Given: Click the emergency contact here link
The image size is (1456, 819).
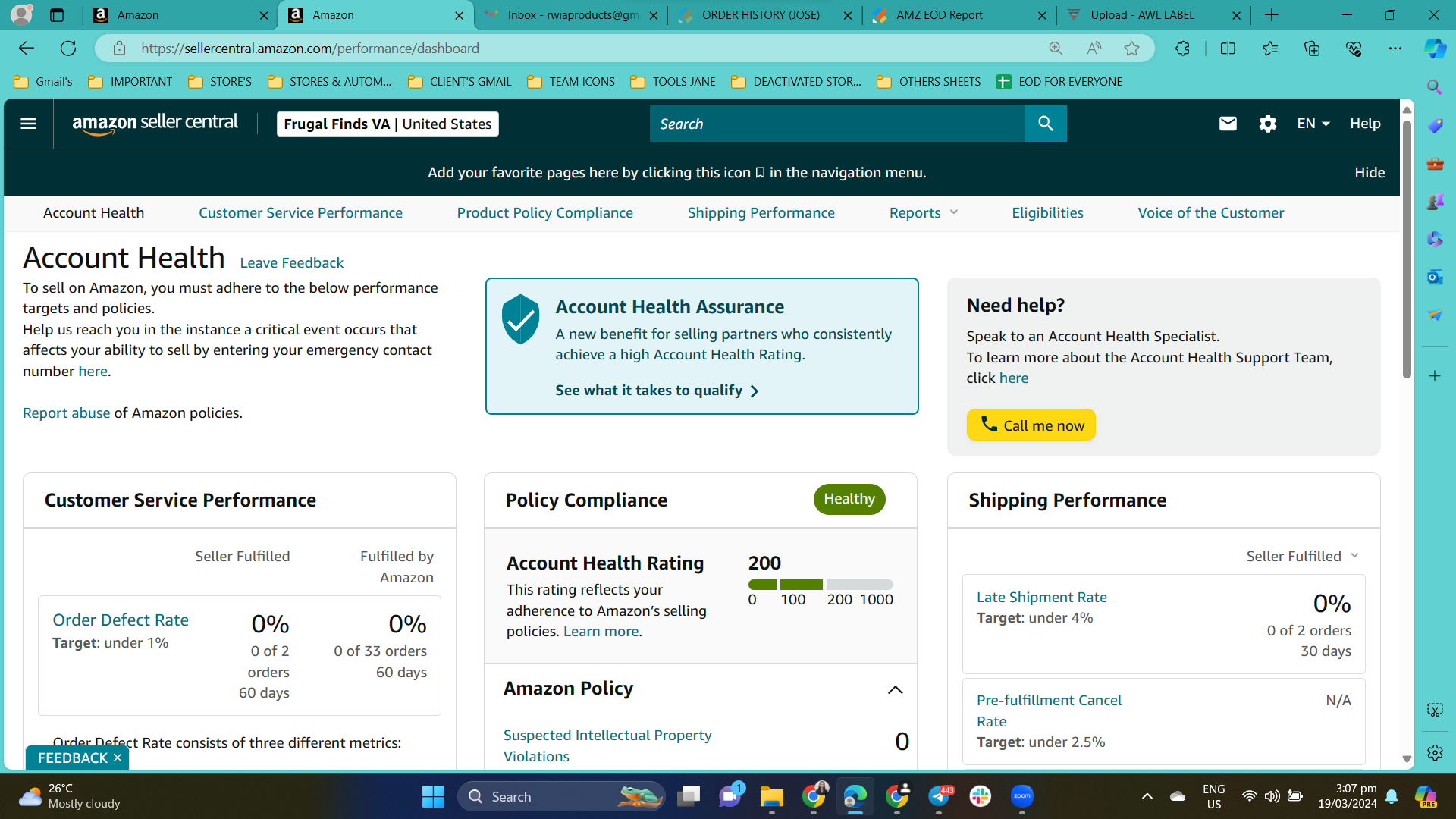Looking at the screenshot, I should (x=93, y=372).
